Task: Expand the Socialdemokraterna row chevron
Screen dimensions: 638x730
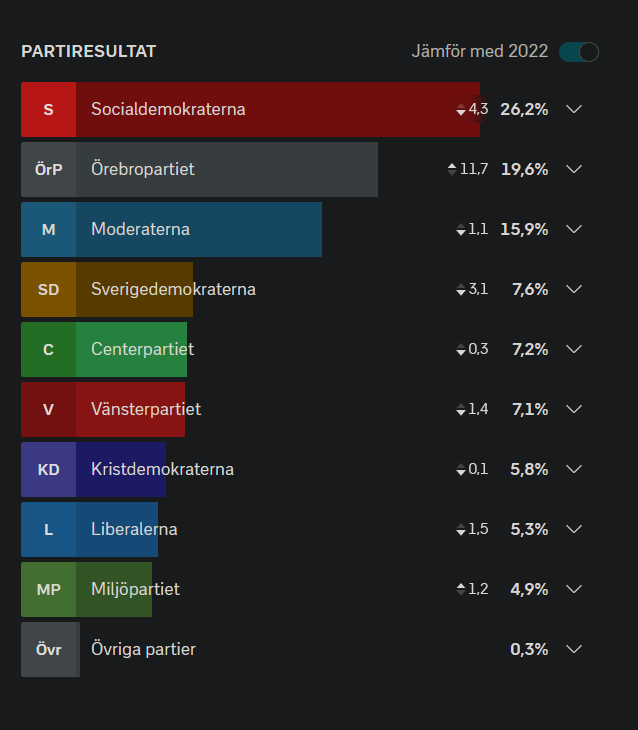Action: point(574,109)
